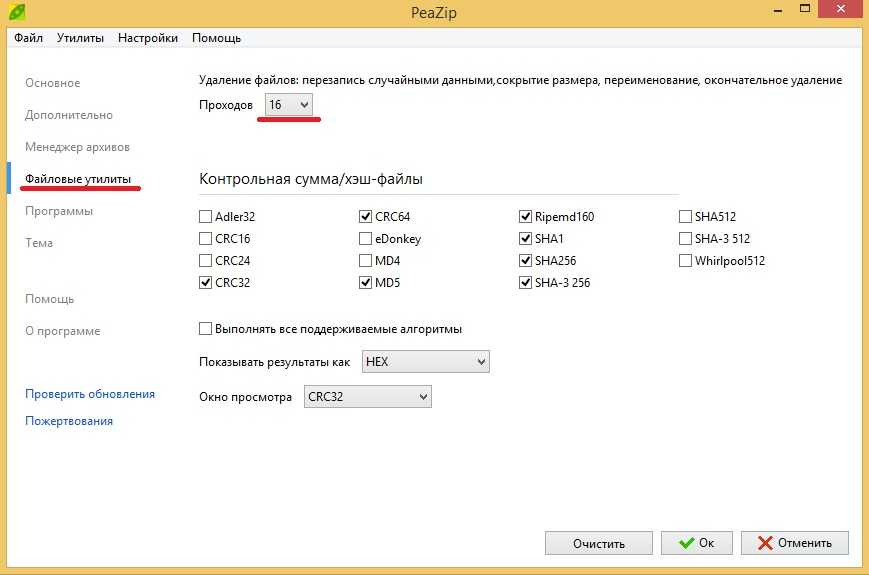Screen dimensions: 869x575
Task: Maximize the PeaZip window
Action: 805,9
